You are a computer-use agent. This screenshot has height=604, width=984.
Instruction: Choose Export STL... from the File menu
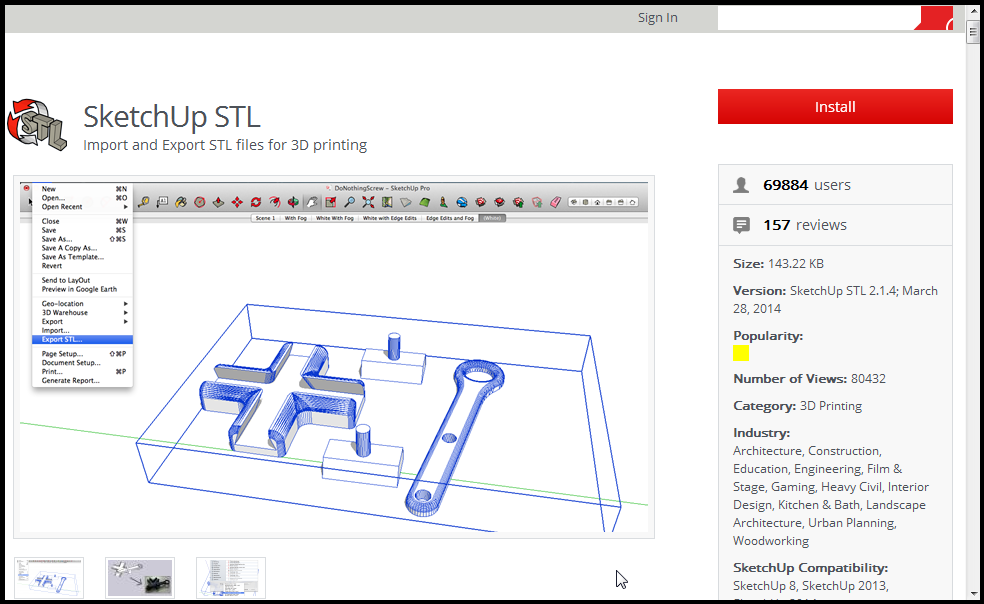click(x=63, y=339)
